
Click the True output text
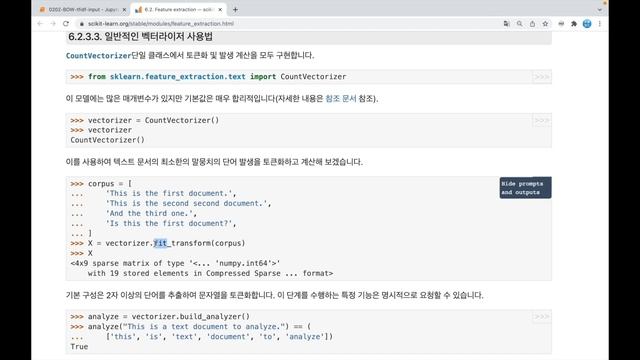point(79,347)
